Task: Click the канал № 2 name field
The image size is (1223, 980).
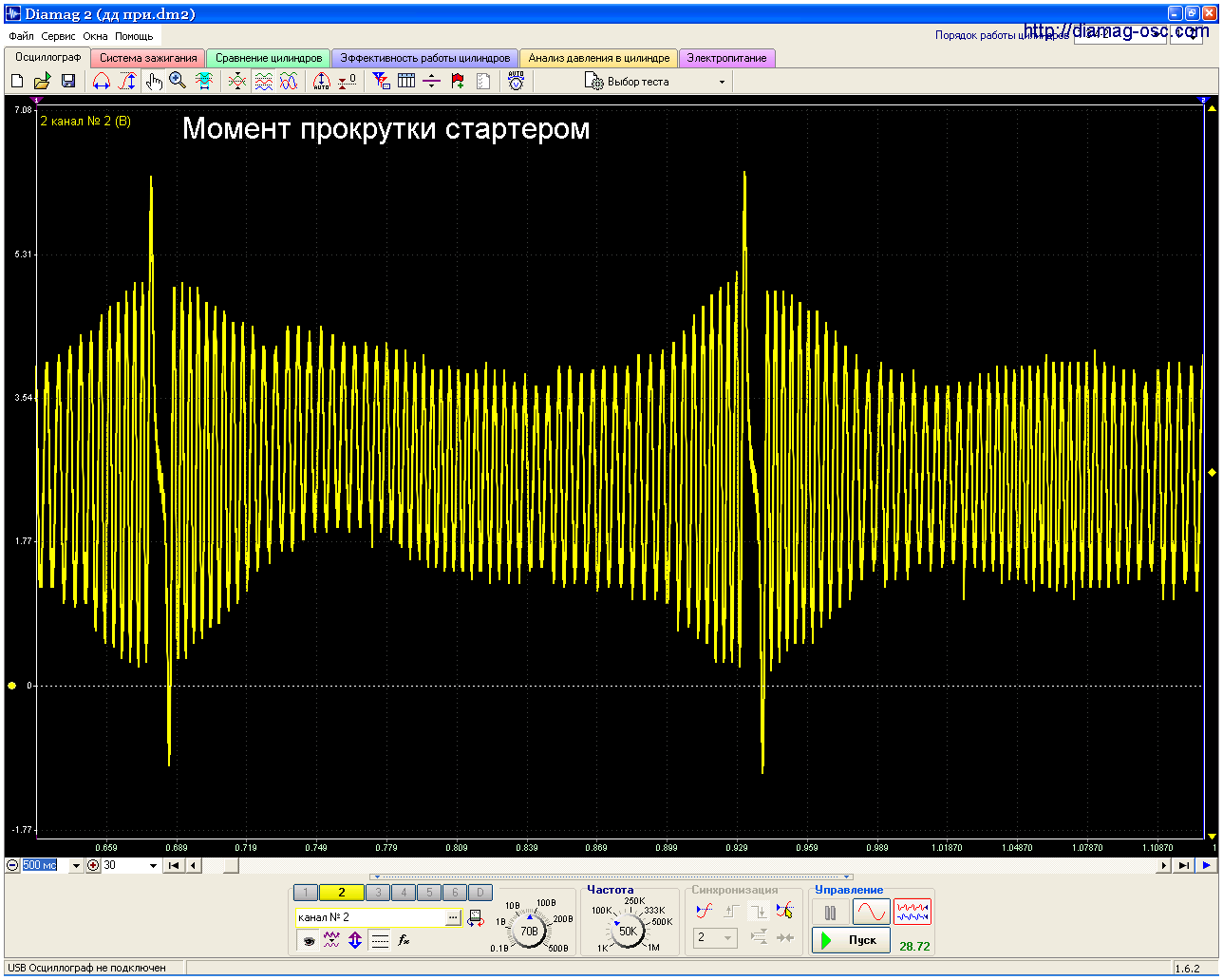Action: point(370,917)
